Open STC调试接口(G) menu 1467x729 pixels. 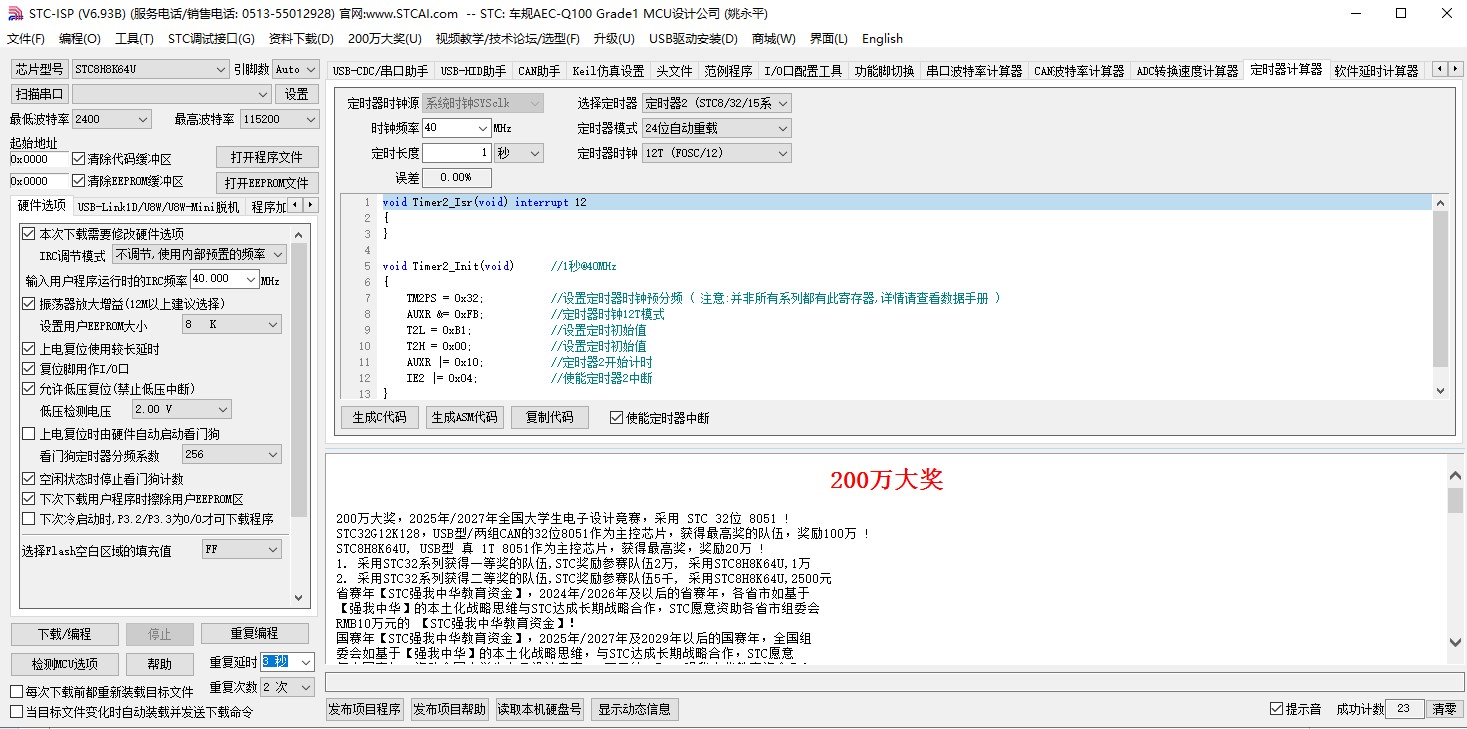[211, 39]
